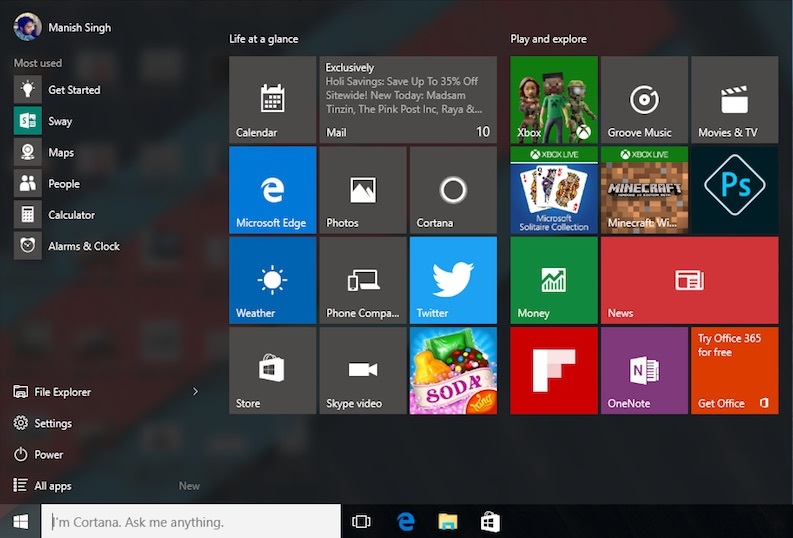Launch the Candy Crush Soda tile
This screenshot has height=538, width=793.
coord(453,371)
